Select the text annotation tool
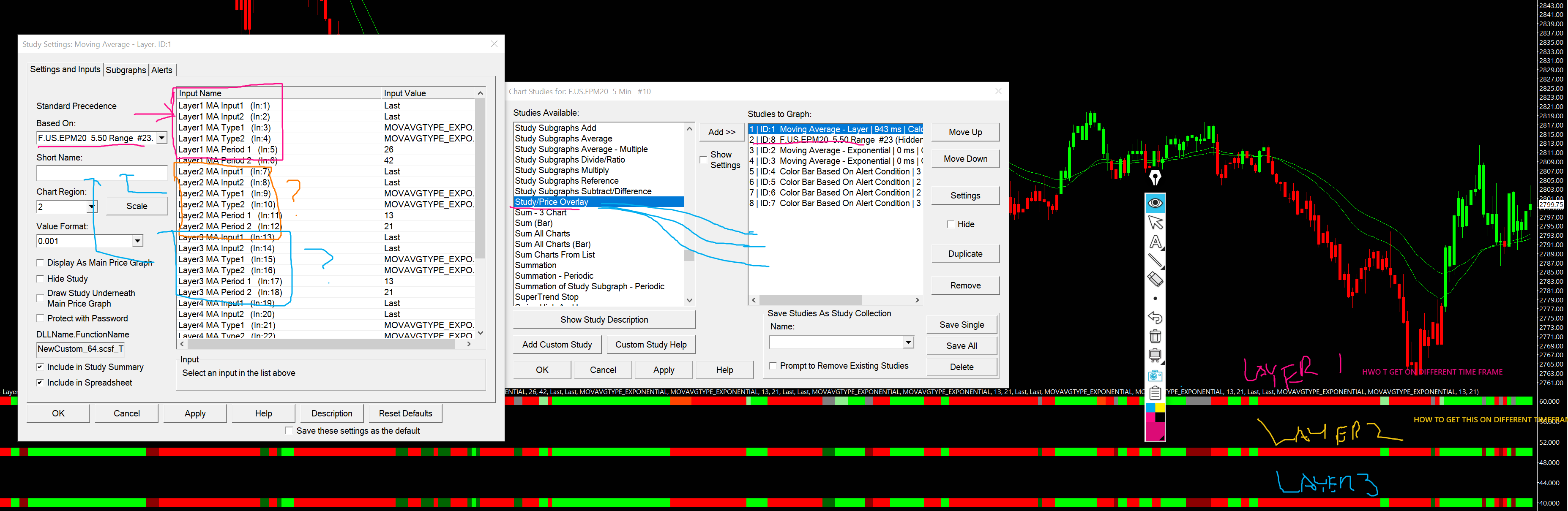Image resolution: width=1568 pixels, height=511 pixels. (x=1155, y=242)
